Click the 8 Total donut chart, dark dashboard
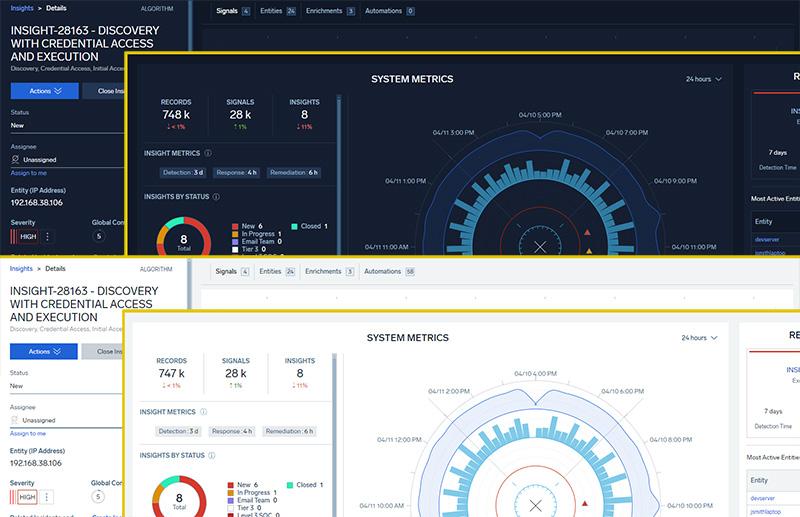The height and width of the screenshot is (517, 800). point(184,238)
